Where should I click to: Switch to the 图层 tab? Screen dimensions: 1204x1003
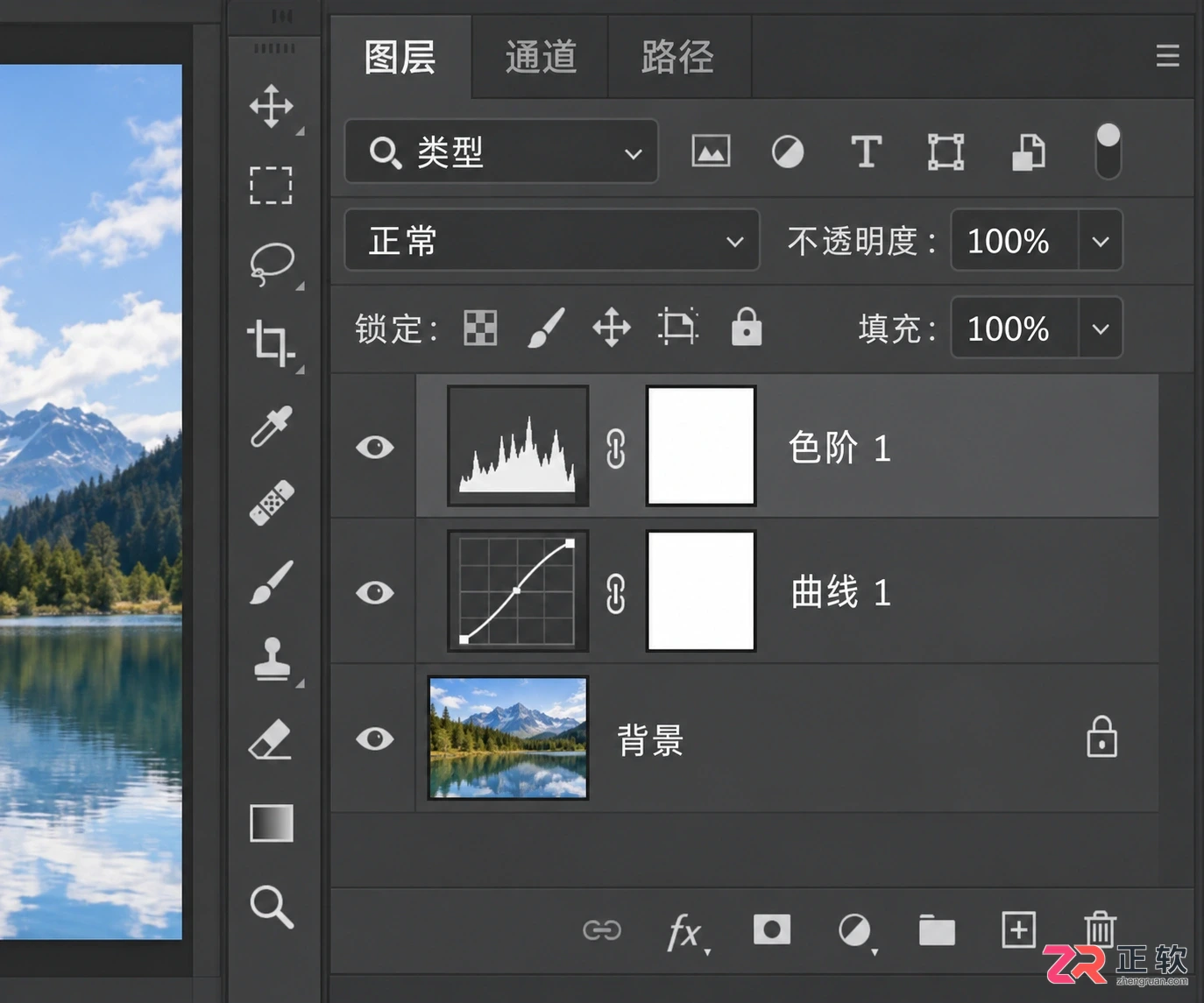pyautogui.click(x=400, y=58)
